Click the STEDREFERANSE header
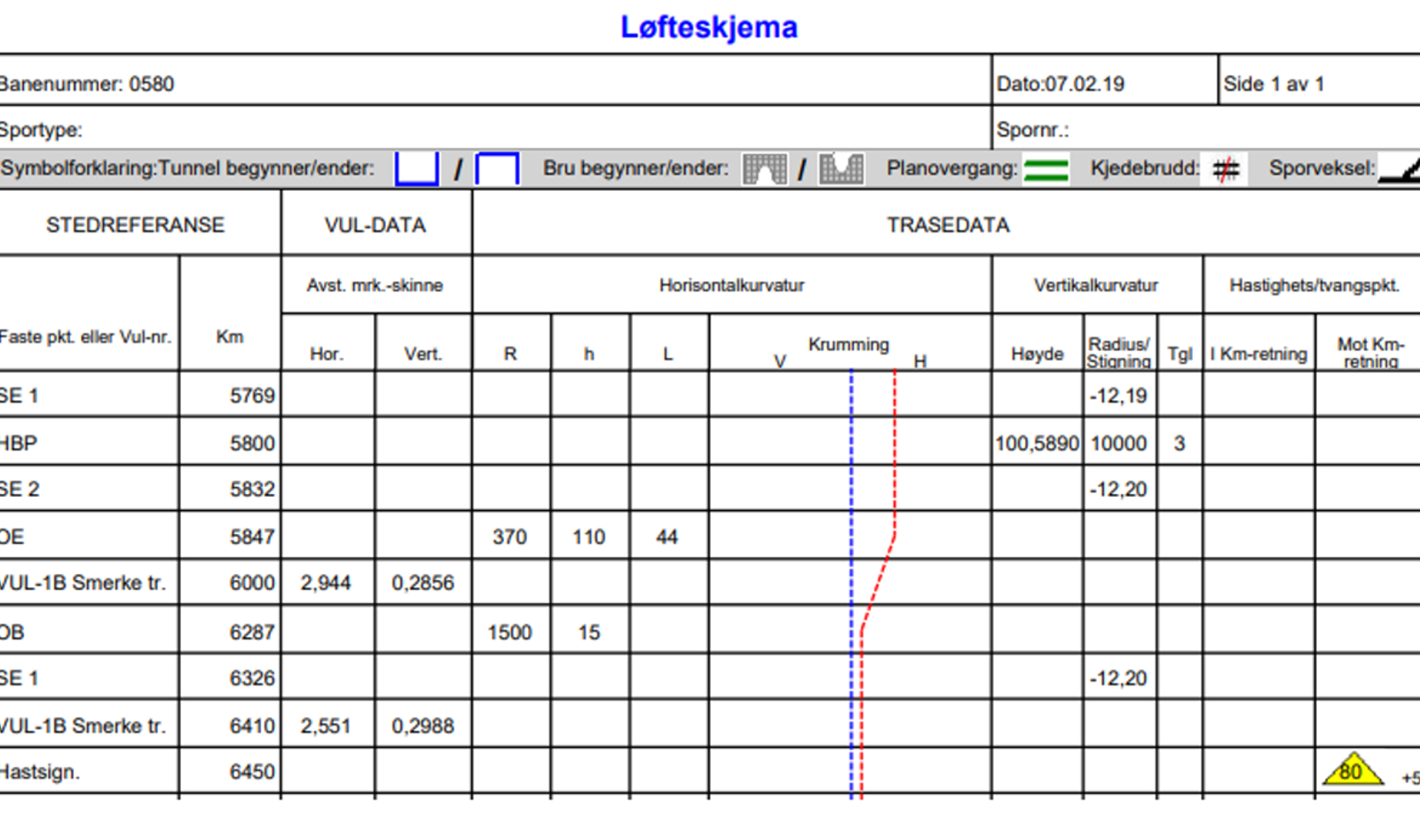Image resolution: width=1420 pixels, height=840 pixels. click(x=135, y=225)
